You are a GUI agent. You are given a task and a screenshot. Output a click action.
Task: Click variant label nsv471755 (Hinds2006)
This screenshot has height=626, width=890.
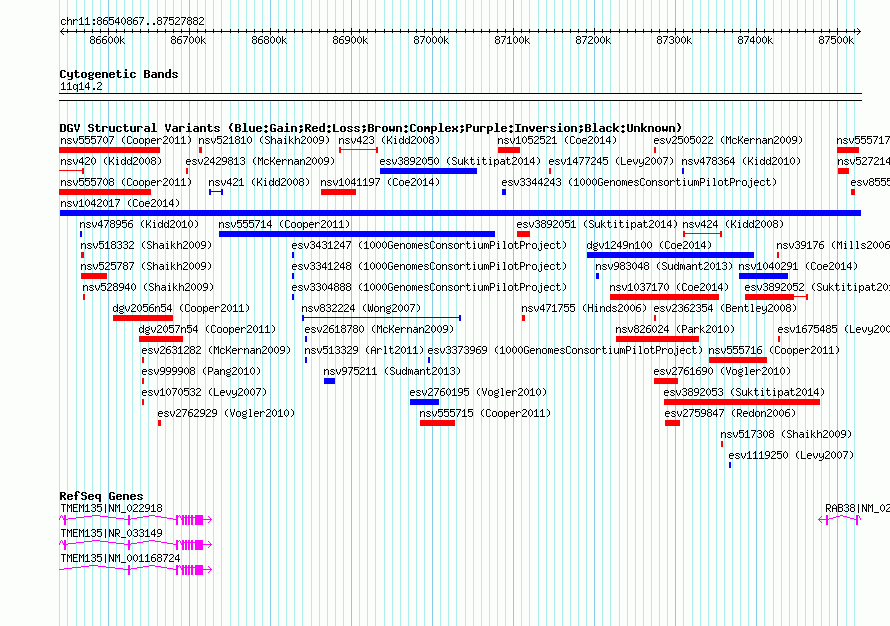(x=584, y=308)
